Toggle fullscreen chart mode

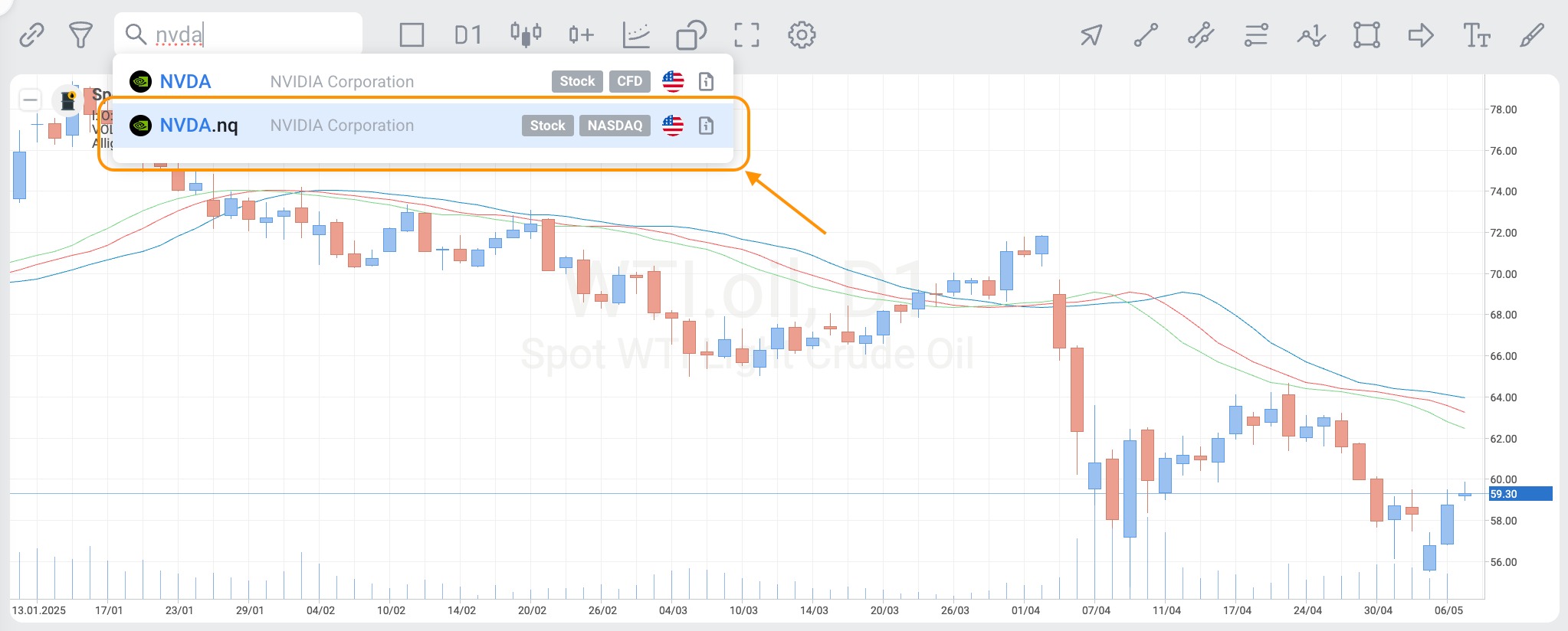click(x=746, y=34)
